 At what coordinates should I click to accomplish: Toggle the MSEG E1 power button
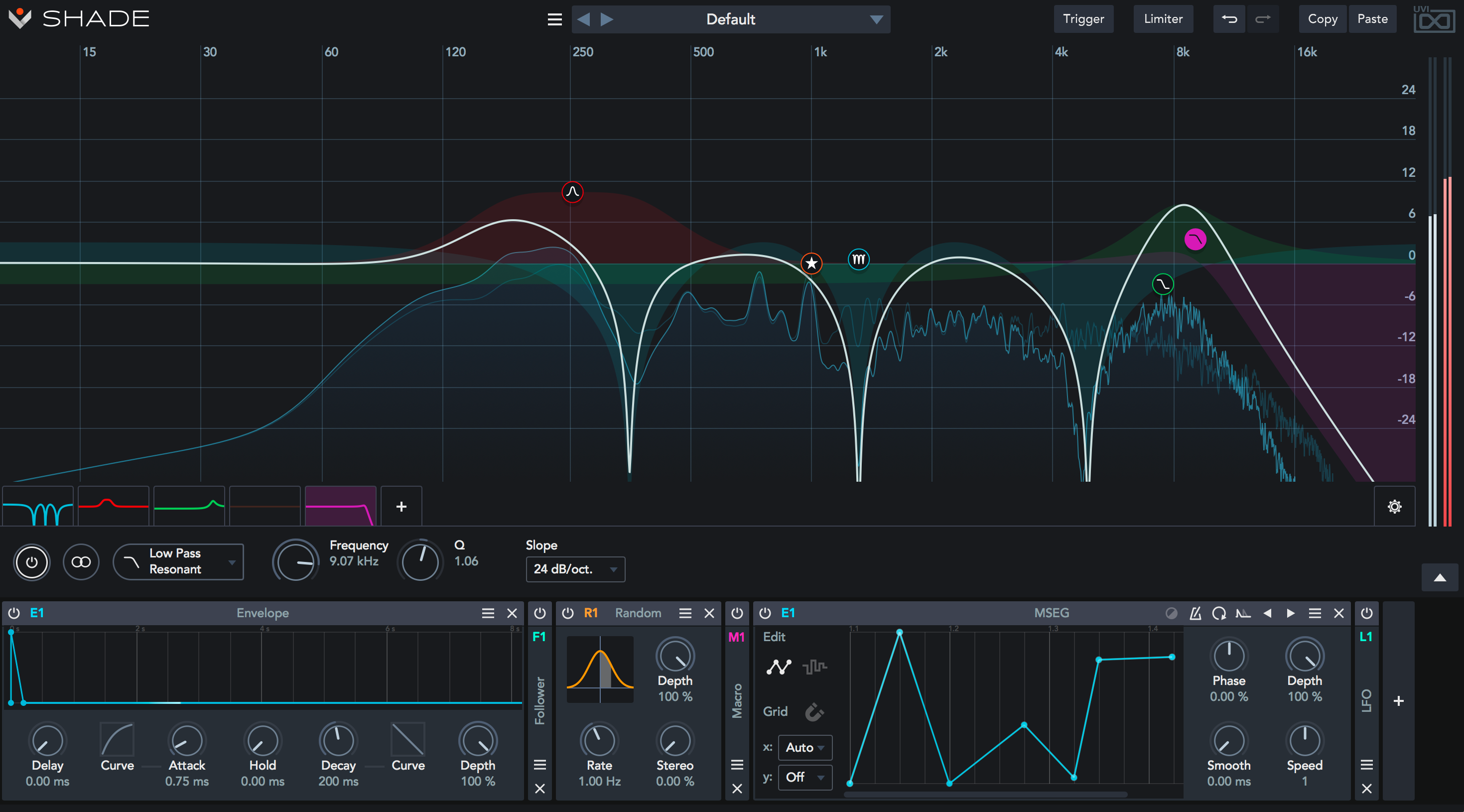point(765,613)
